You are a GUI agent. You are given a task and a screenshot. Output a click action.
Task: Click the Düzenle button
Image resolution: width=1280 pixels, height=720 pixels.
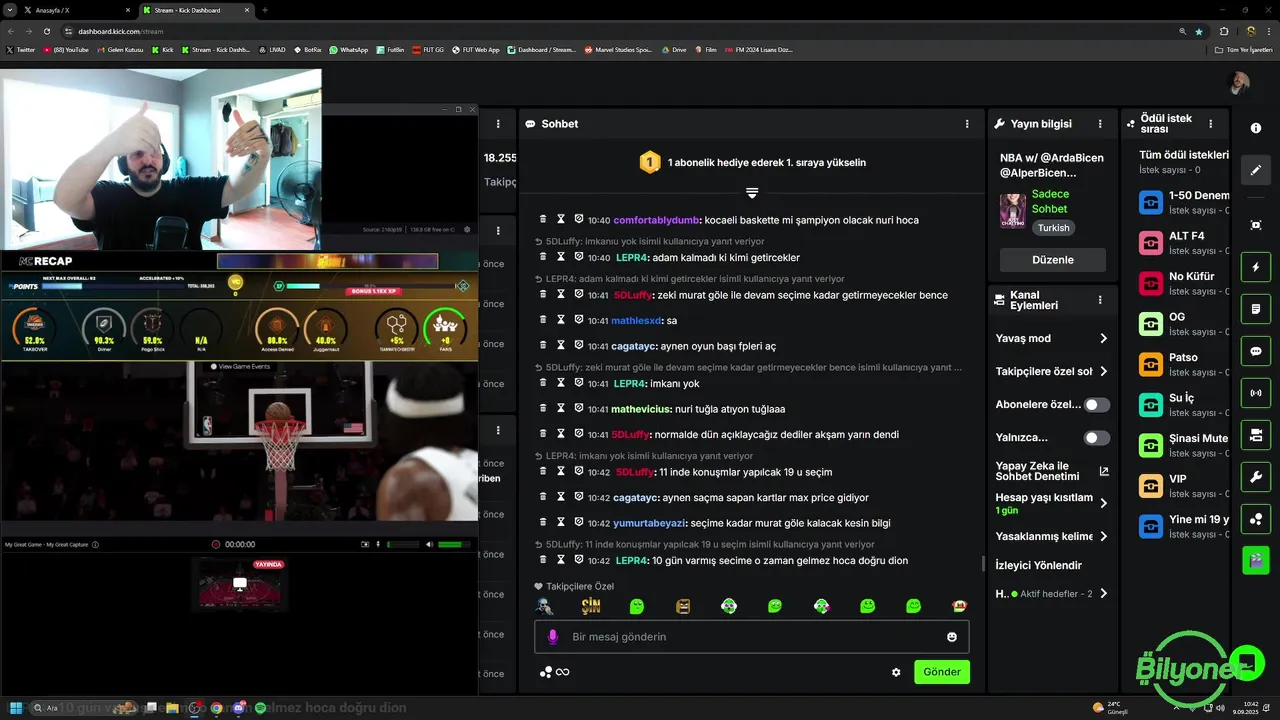(1053, 260)
